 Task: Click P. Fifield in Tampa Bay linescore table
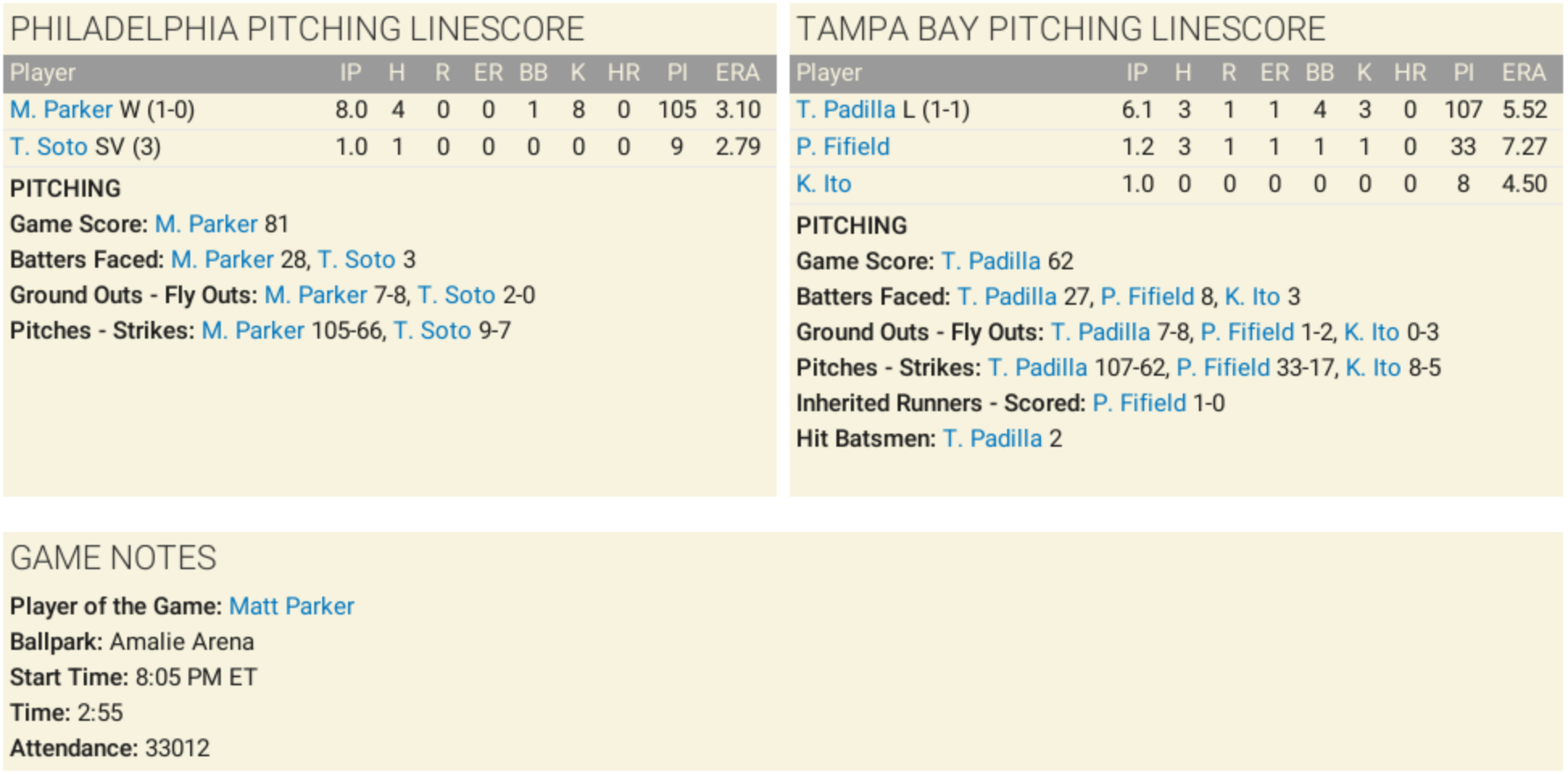[x=843, y=147]
